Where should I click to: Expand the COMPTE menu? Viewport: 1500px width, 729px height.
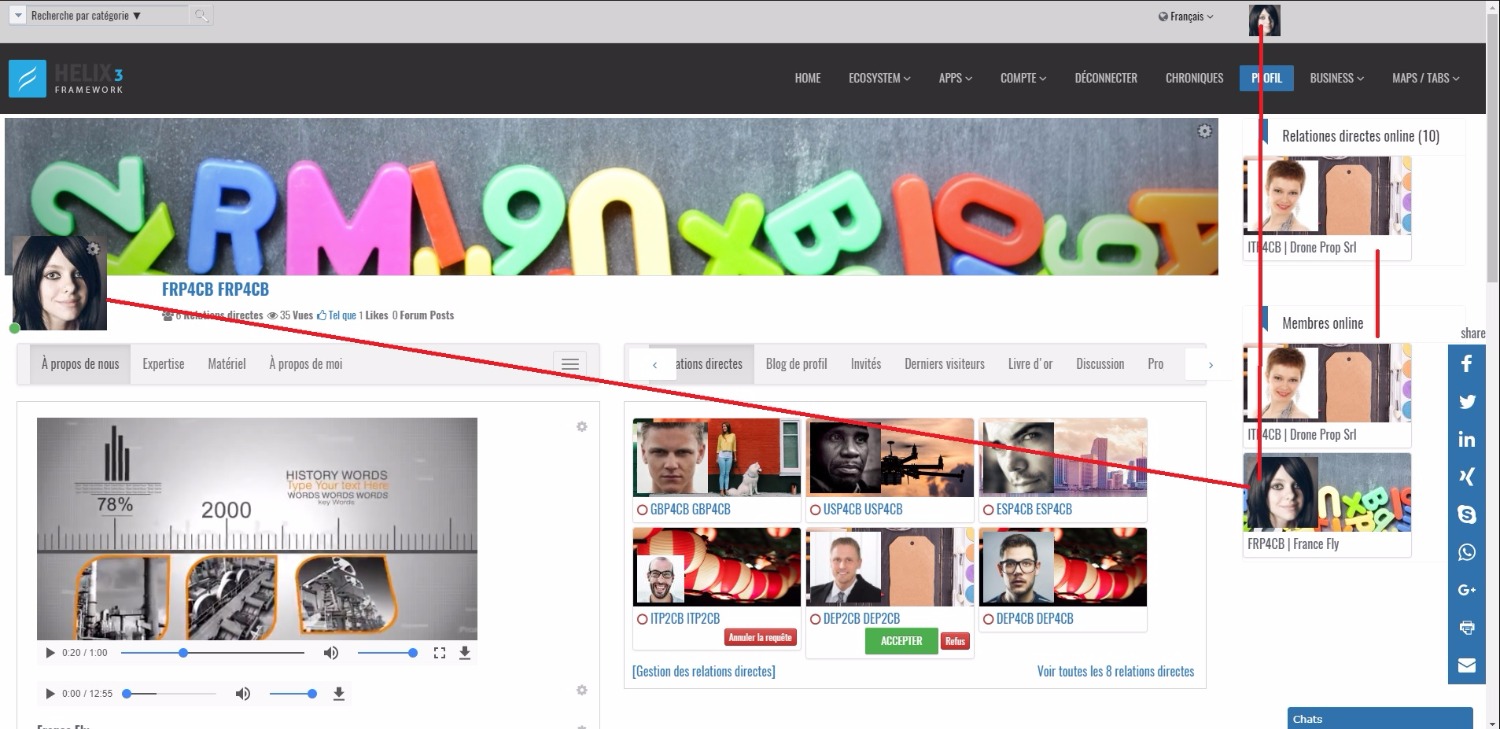point(1023,78)
